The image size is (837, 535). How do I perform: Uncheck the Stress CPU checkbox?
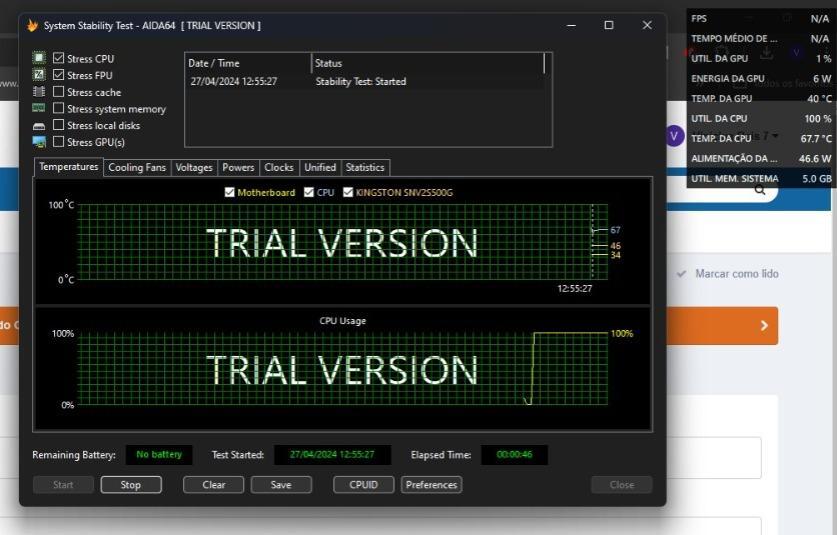pos(59,58)
